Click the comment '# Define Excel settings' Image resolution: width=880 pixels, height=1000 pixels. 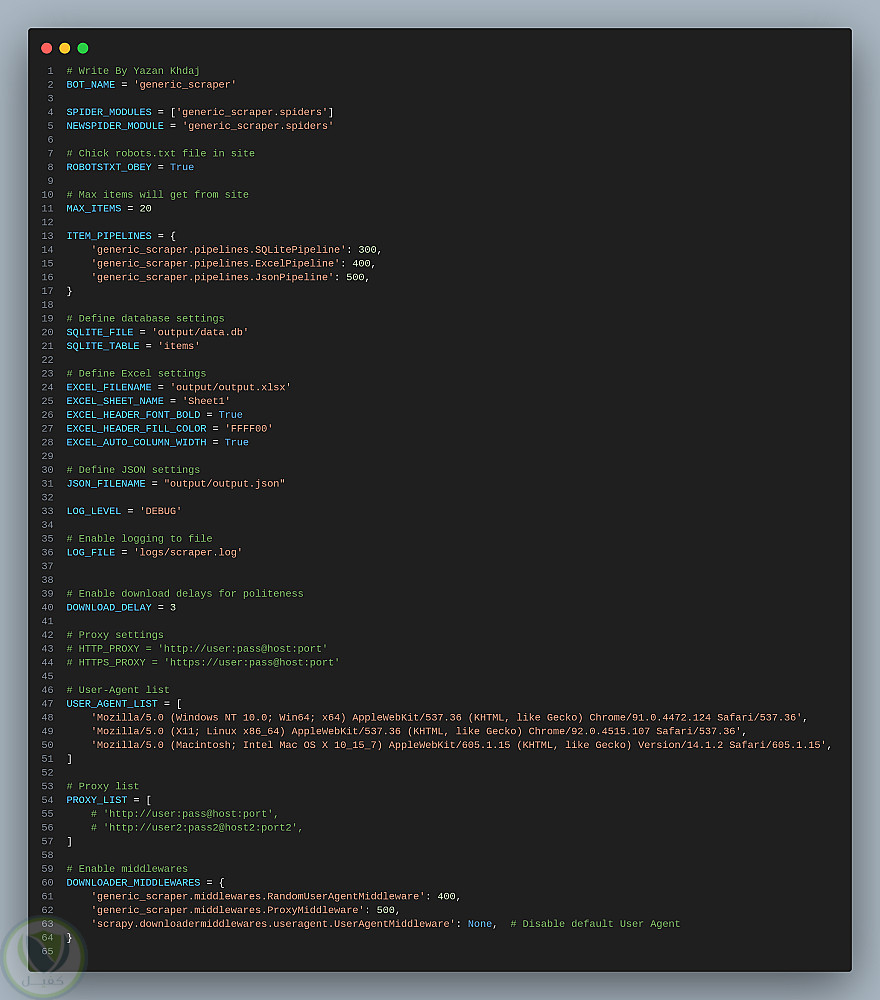point(136,374)
